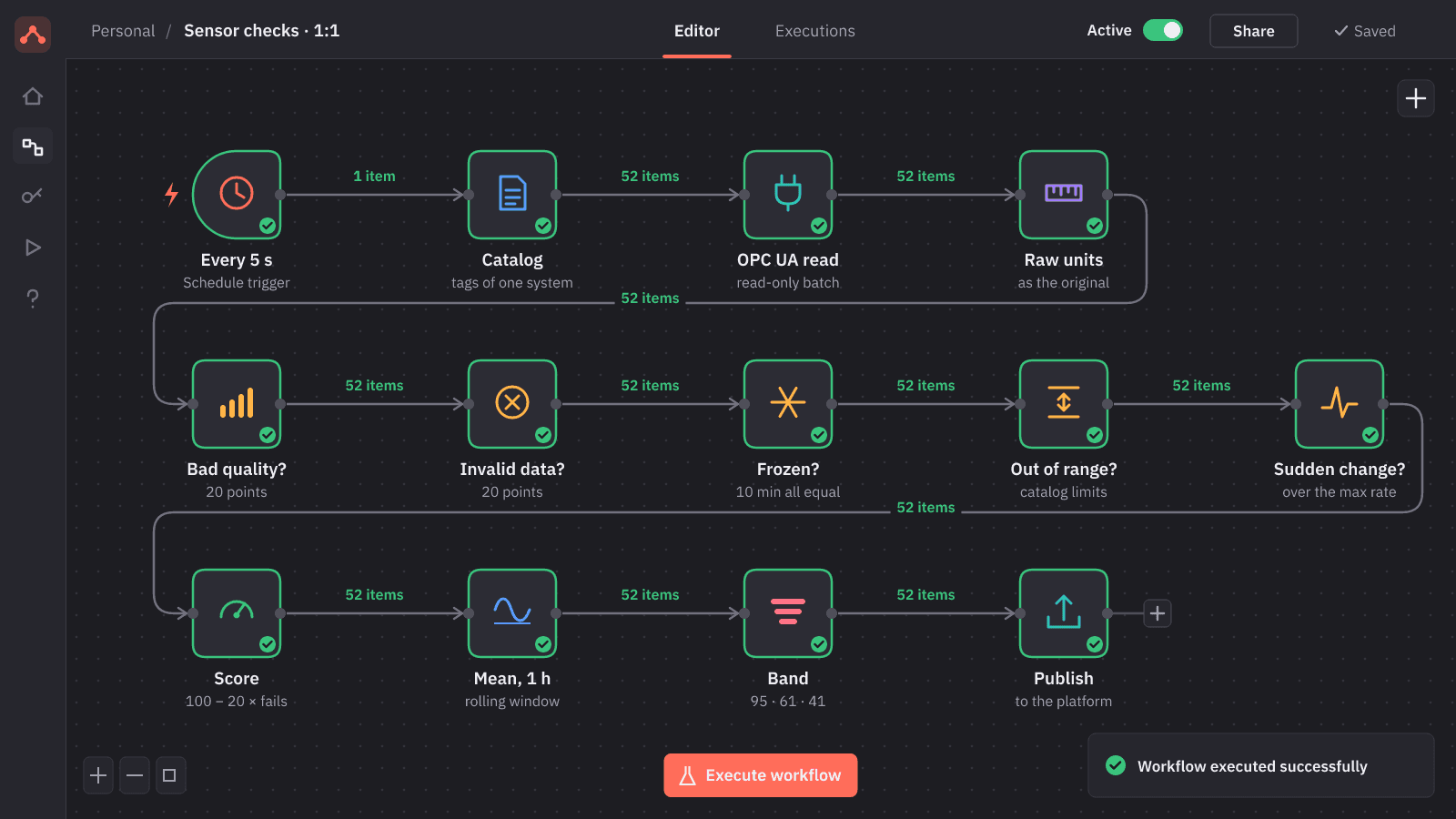
Task: Open the Personal breadcrumb link
Action: click(123, 31)
